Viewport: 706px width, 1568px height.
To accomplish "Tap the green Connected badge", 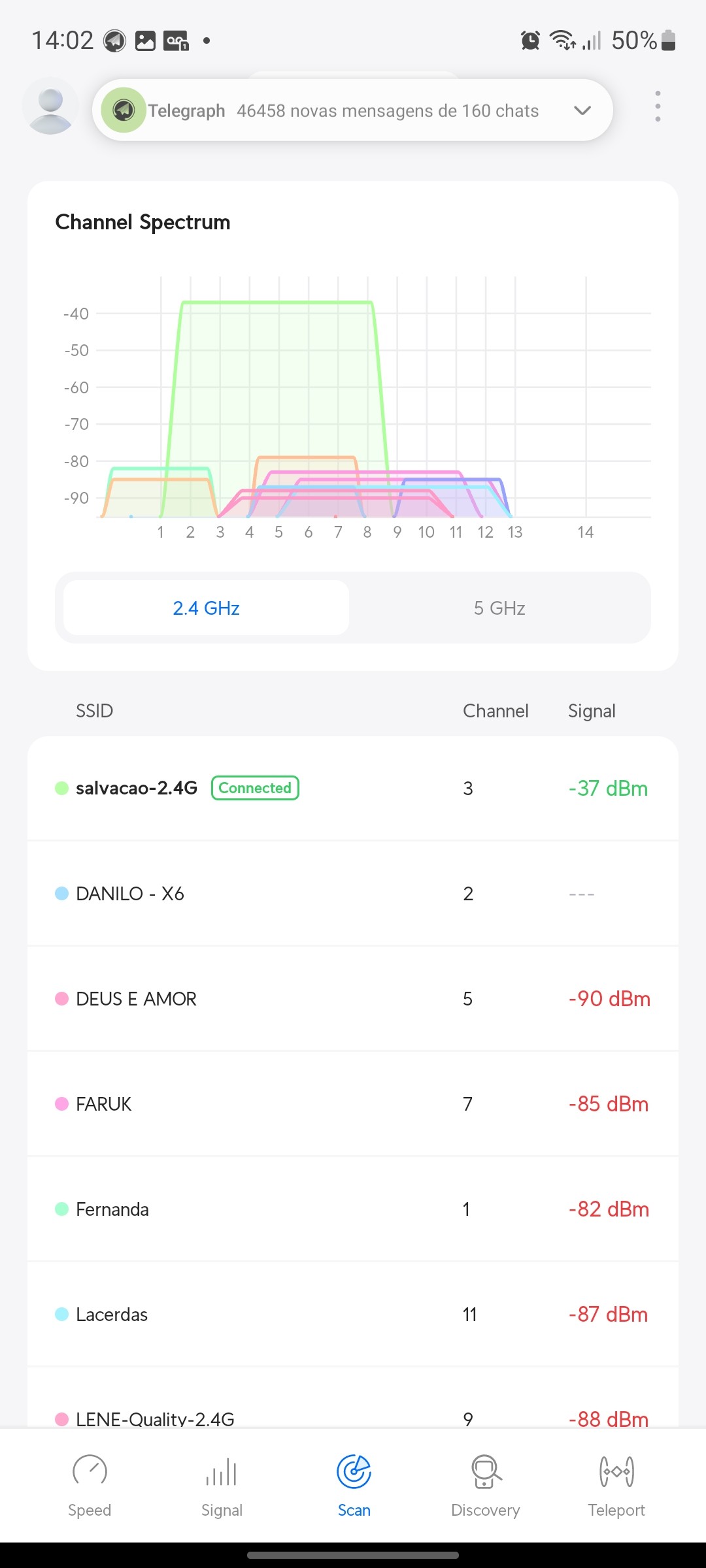I will point(255,788).
